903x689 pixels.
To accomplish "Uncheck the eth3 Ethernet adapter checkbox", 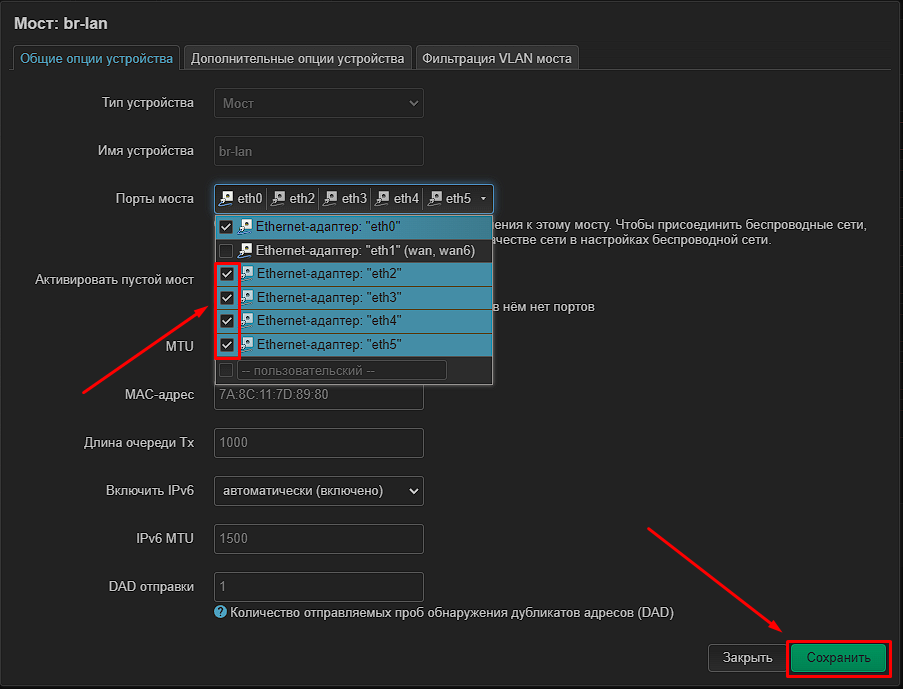I will 227,298.
